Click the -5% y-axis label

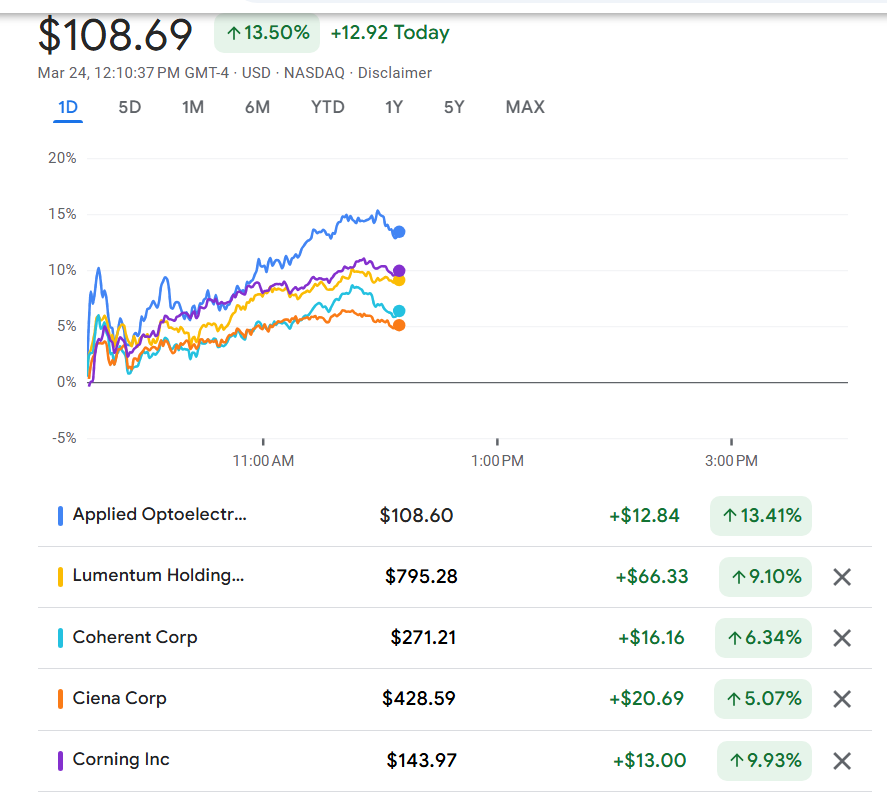click(64, 438)
